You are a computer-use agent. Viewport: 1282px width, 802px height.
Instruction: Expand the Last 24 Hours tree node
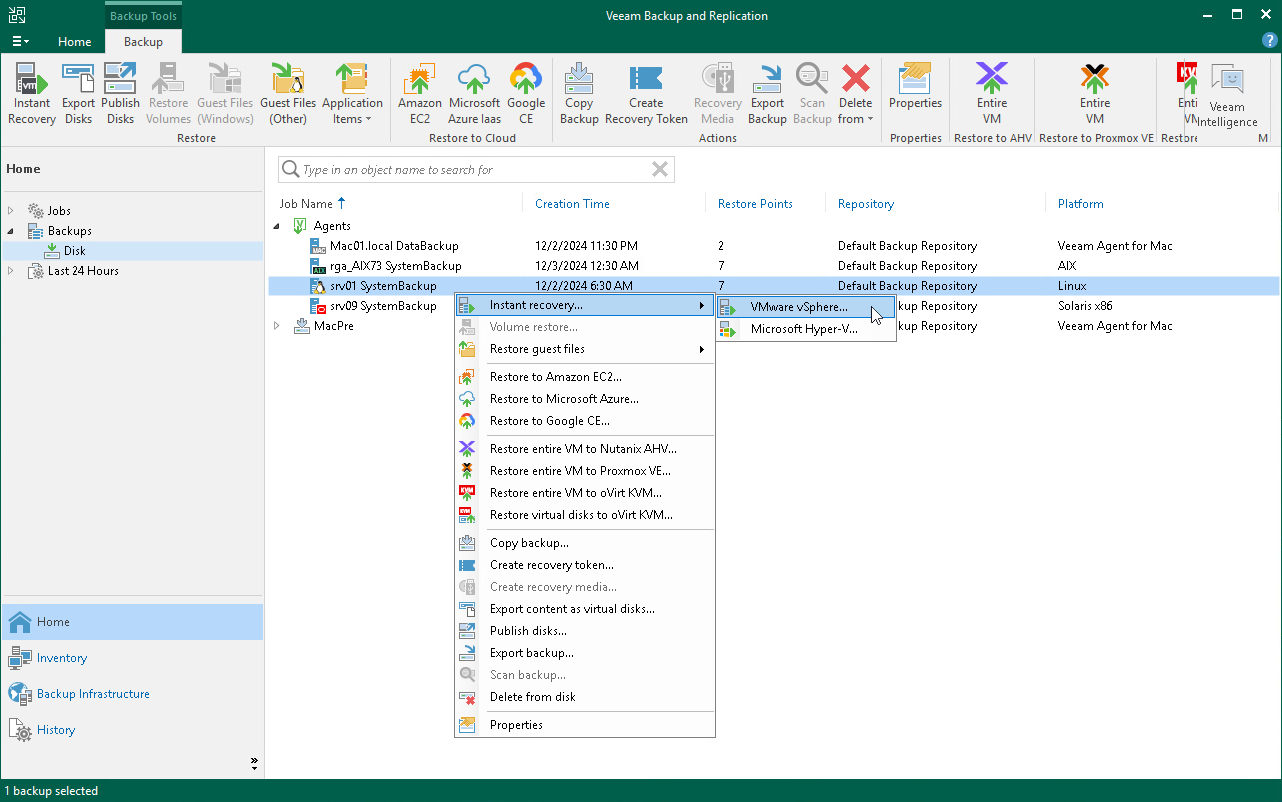point(11,271)
